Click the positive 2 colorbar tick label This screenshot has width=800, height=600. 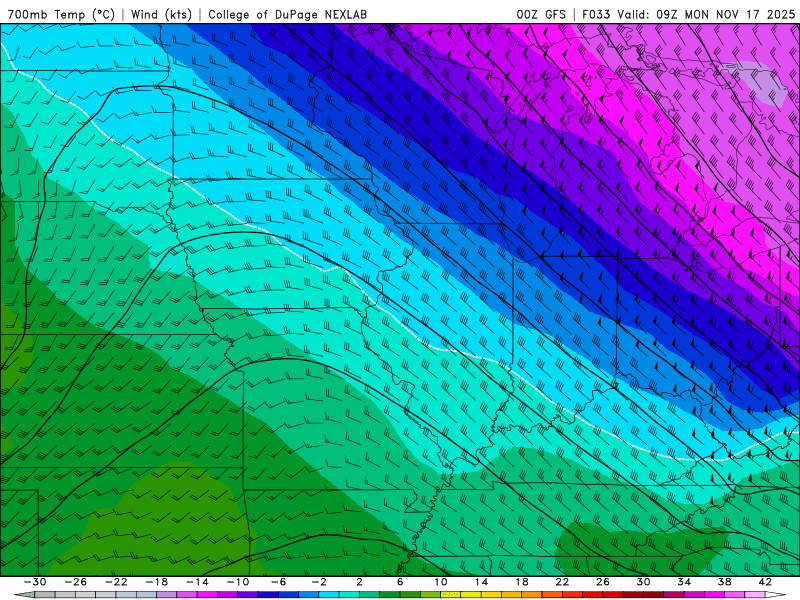click(x=360, y=582)
